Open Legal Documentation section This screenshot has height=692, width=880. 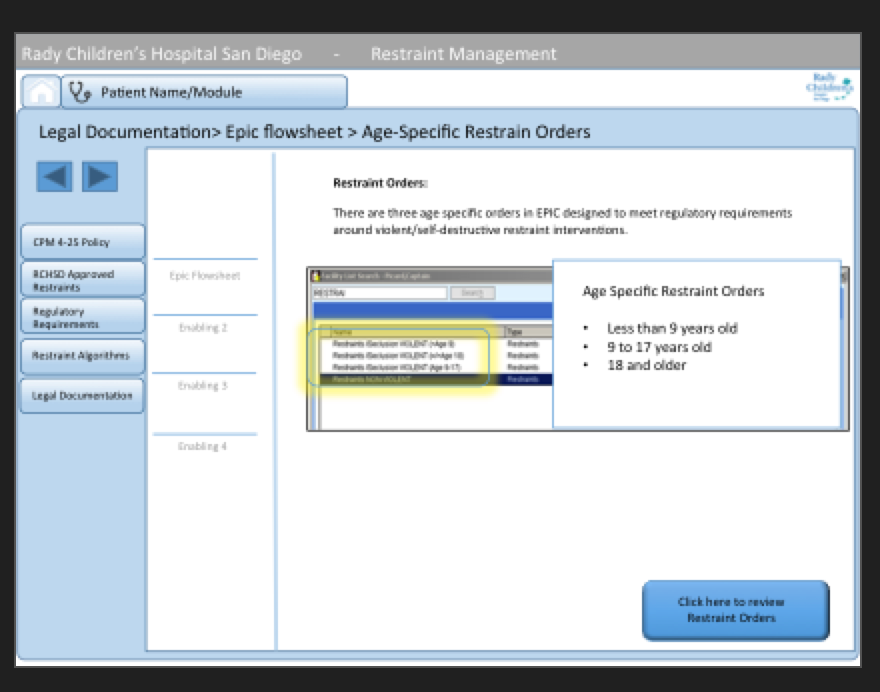pyautogui.click(x=83, y=396)
